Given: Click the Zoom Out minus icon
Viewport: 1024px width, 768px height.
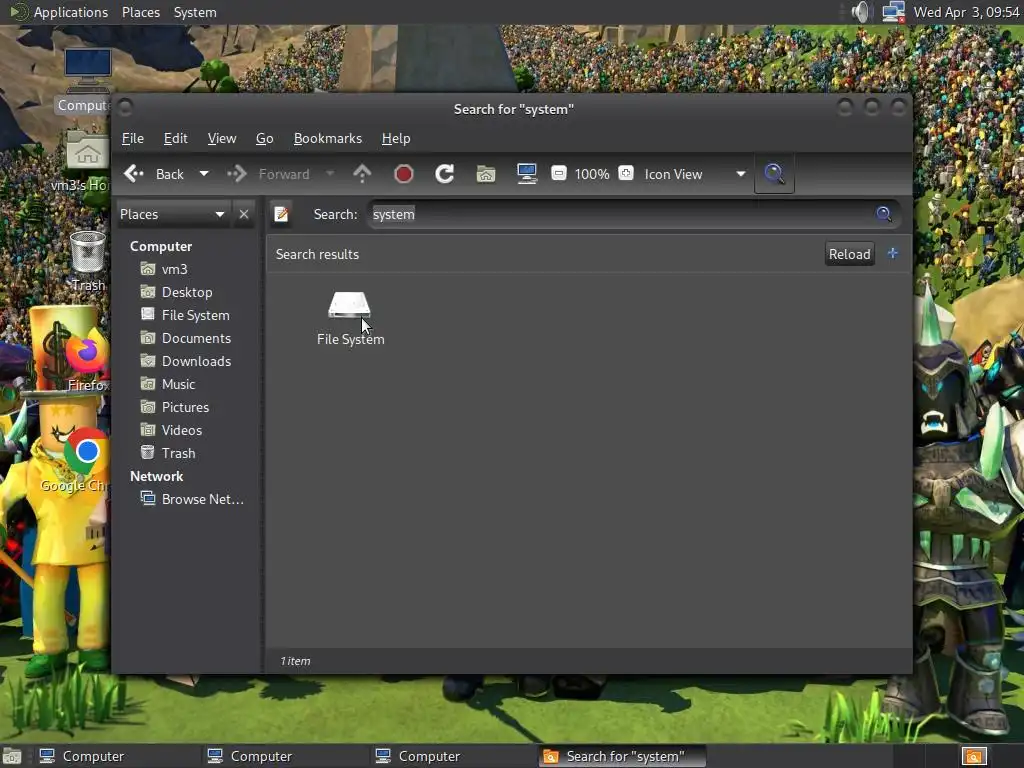Looking at the screenshot, I should pyautogui.click(x=559, y=173).
